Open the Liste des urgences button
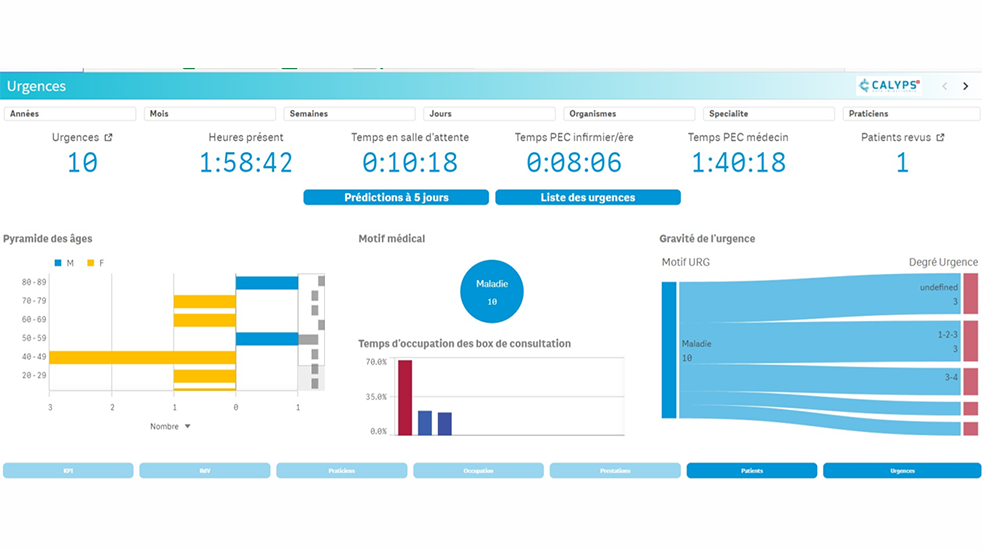The width and height of the screenshot is (982, 550). [587, 198]
